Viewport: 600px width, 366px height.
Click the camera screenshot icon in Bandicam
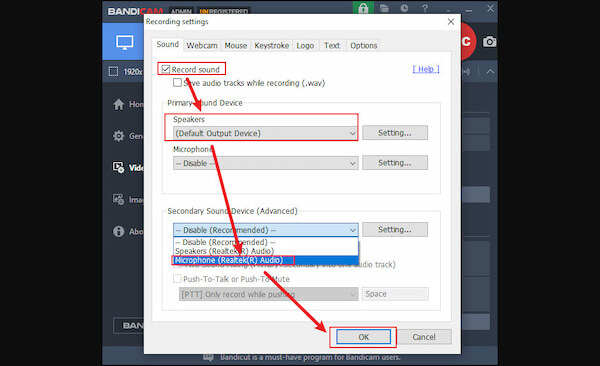click(x=489, y=41)
